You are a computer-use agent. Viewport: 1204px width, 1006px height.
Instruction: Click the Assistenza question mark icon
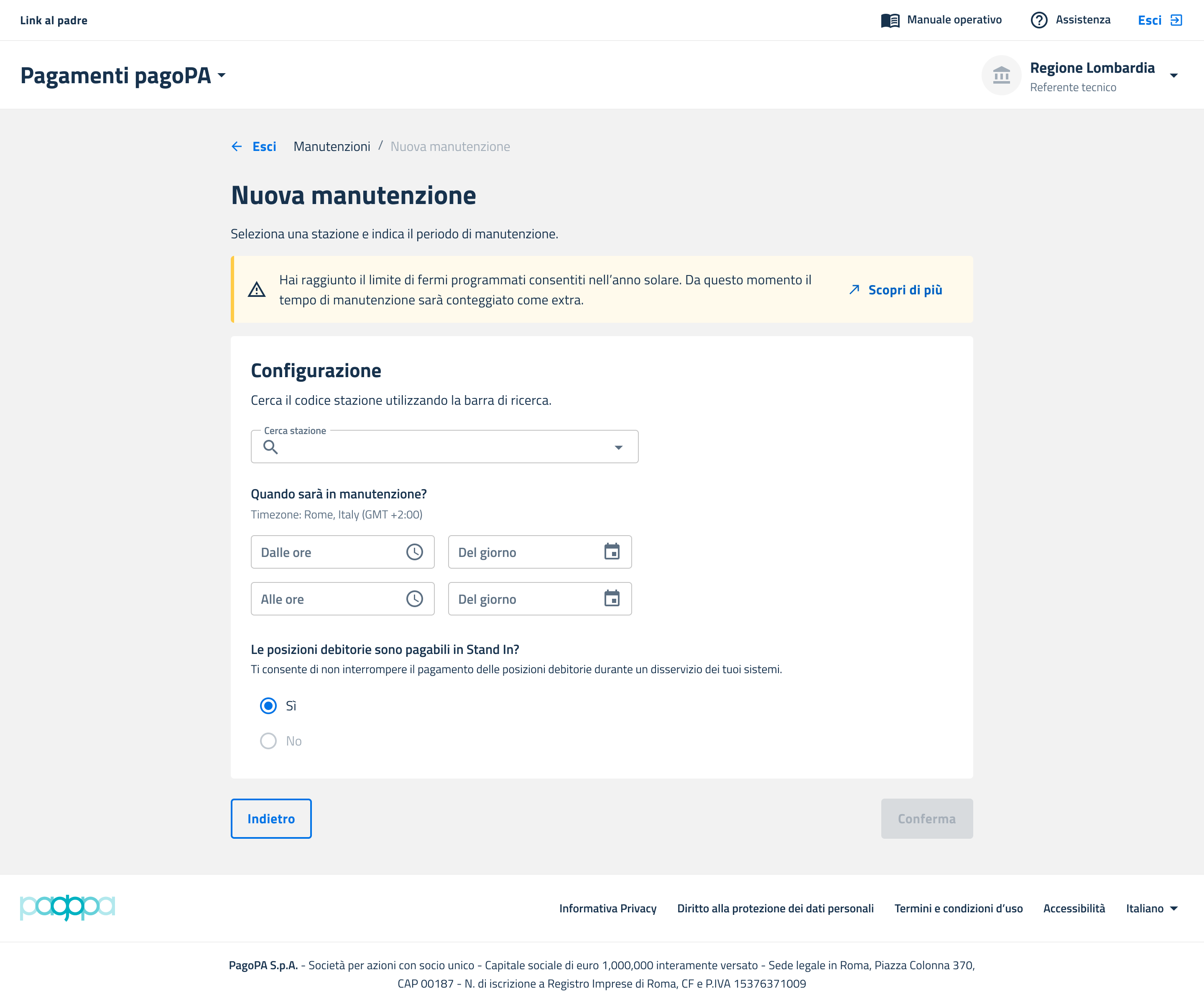1038,20
